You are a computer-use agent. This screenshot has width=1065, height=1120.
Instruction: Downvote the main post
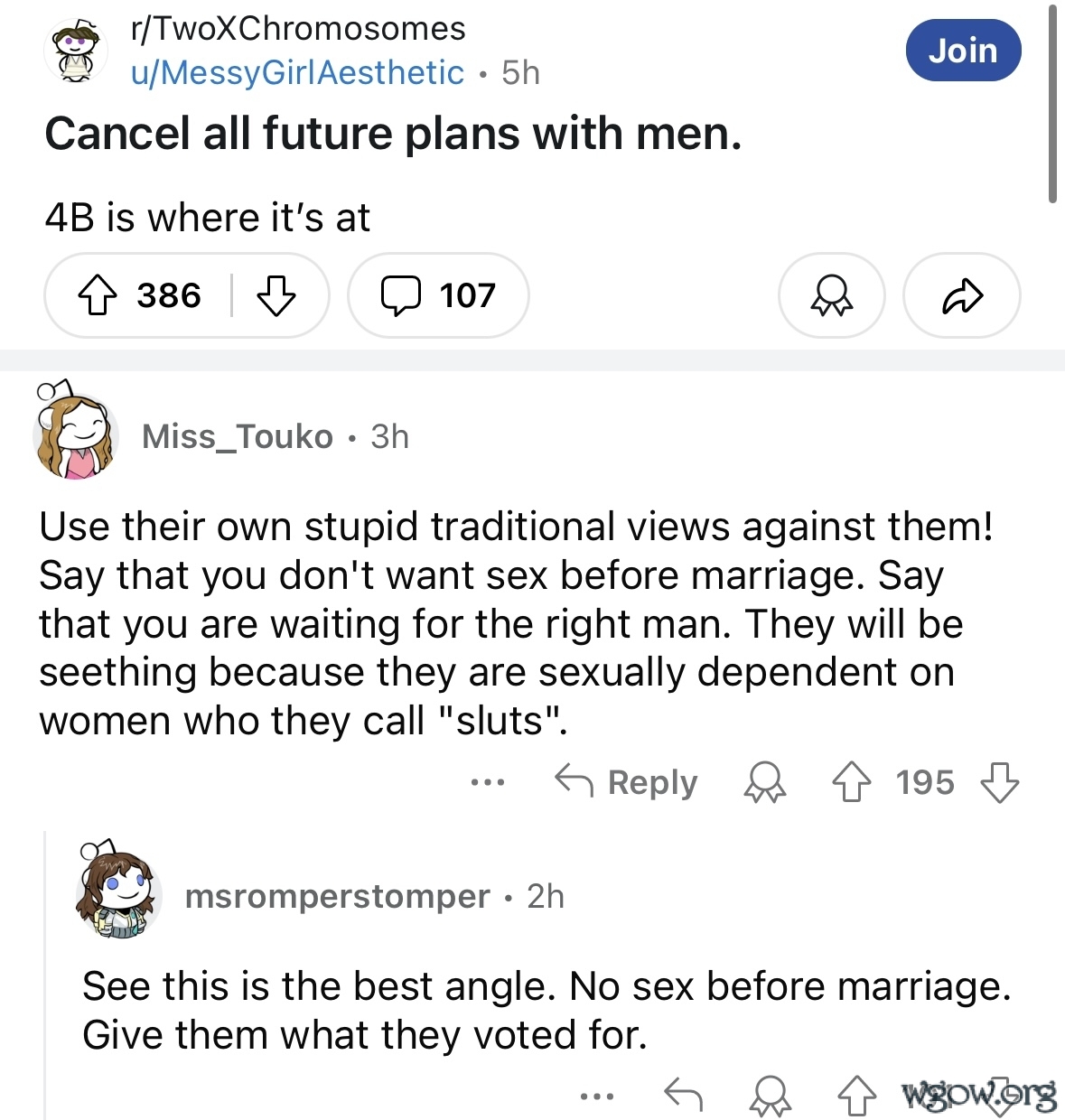click(276, 295)
